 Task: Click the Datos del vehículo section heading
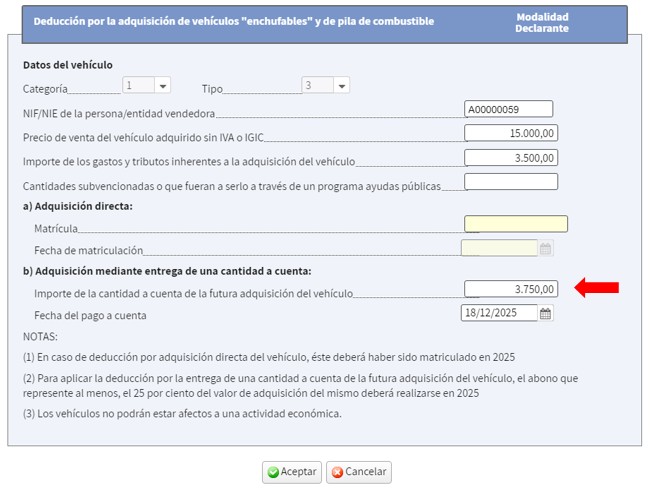click(68, 65)
